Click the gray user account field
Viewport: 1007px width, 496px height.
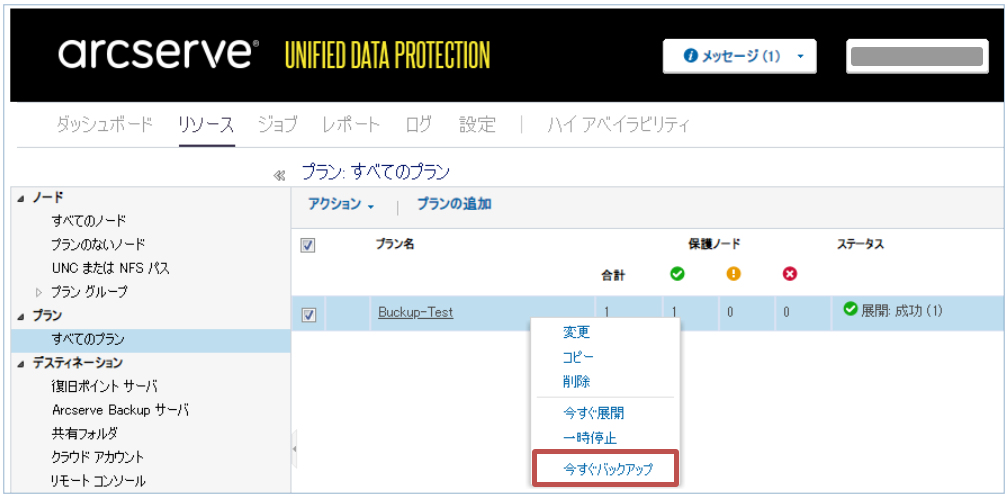pos(916,57)
